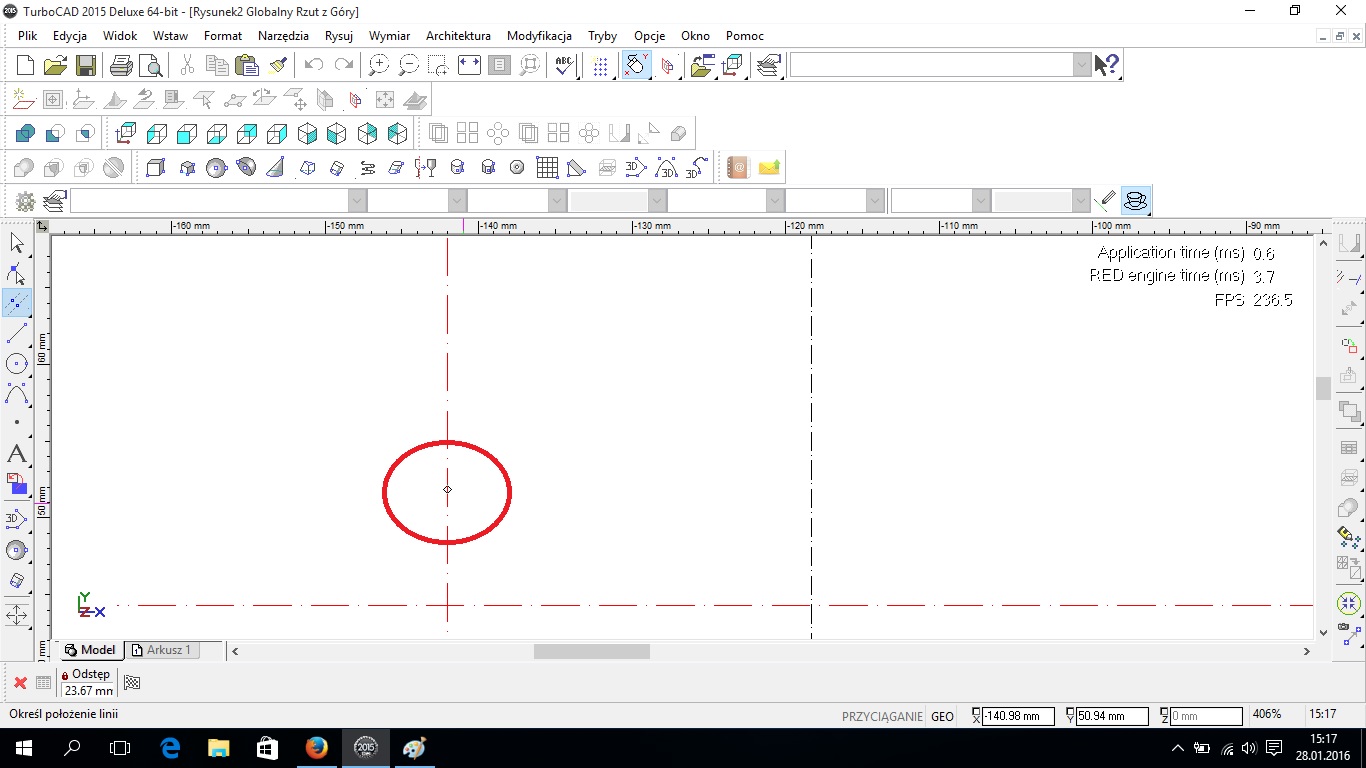Viewport: 1366px width, 768px height.
Task: Cancel the command with the red X
Action: (20, 683)
